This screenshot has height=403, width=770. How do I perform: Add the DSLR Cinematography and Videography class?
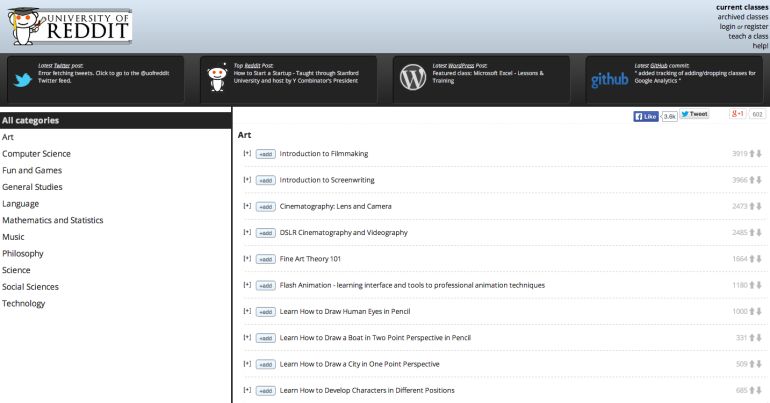coord(265,233)
